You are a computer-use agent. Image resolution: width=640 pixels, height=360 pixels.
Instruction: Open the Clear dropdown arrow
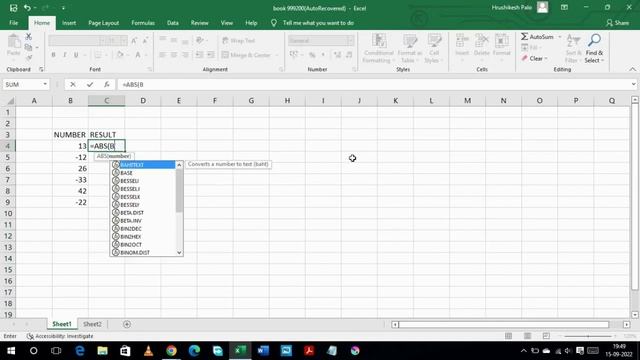click(x=546, y=59)
